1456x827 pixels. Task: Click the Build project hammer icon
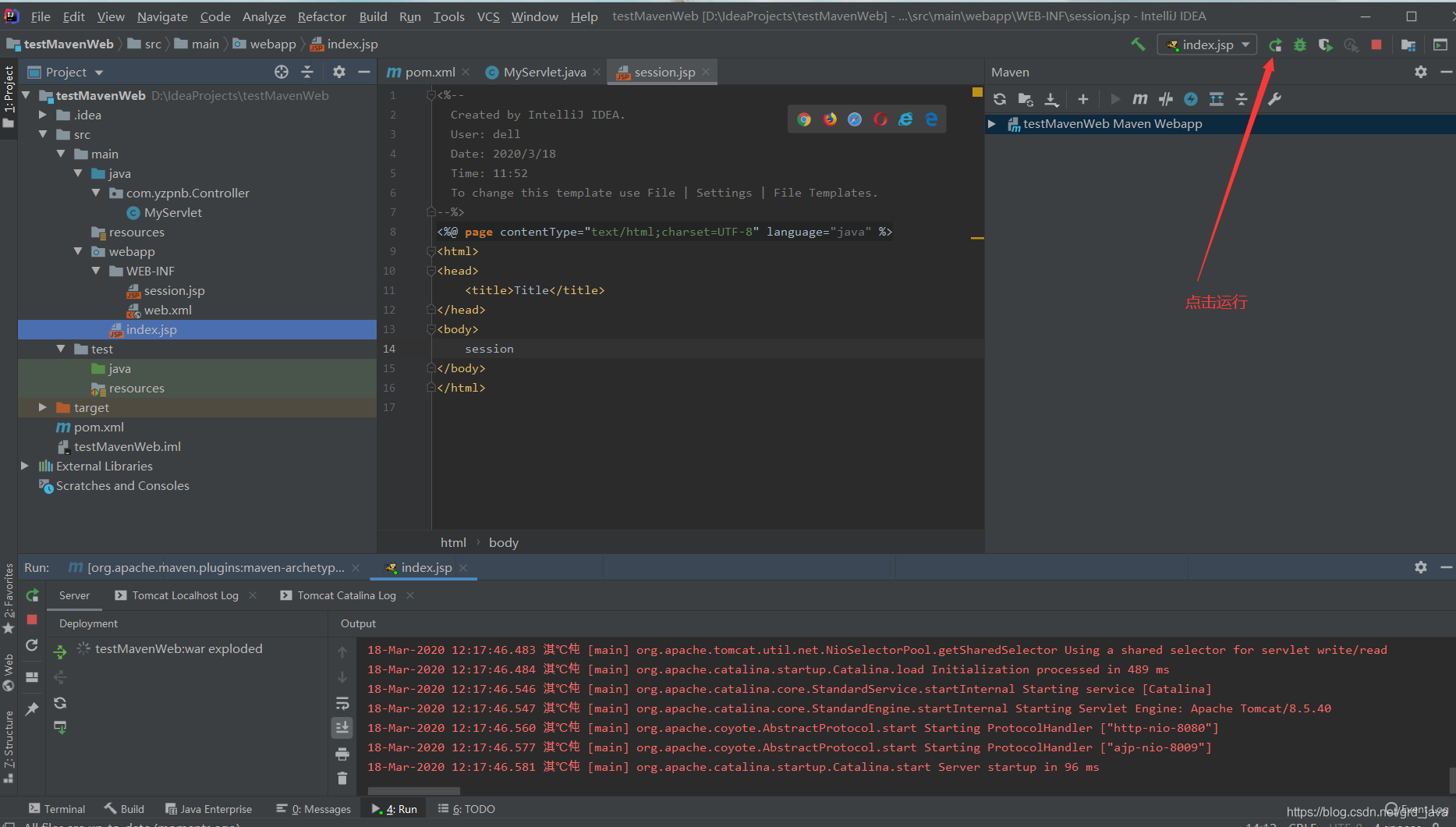coord(1139,44)
